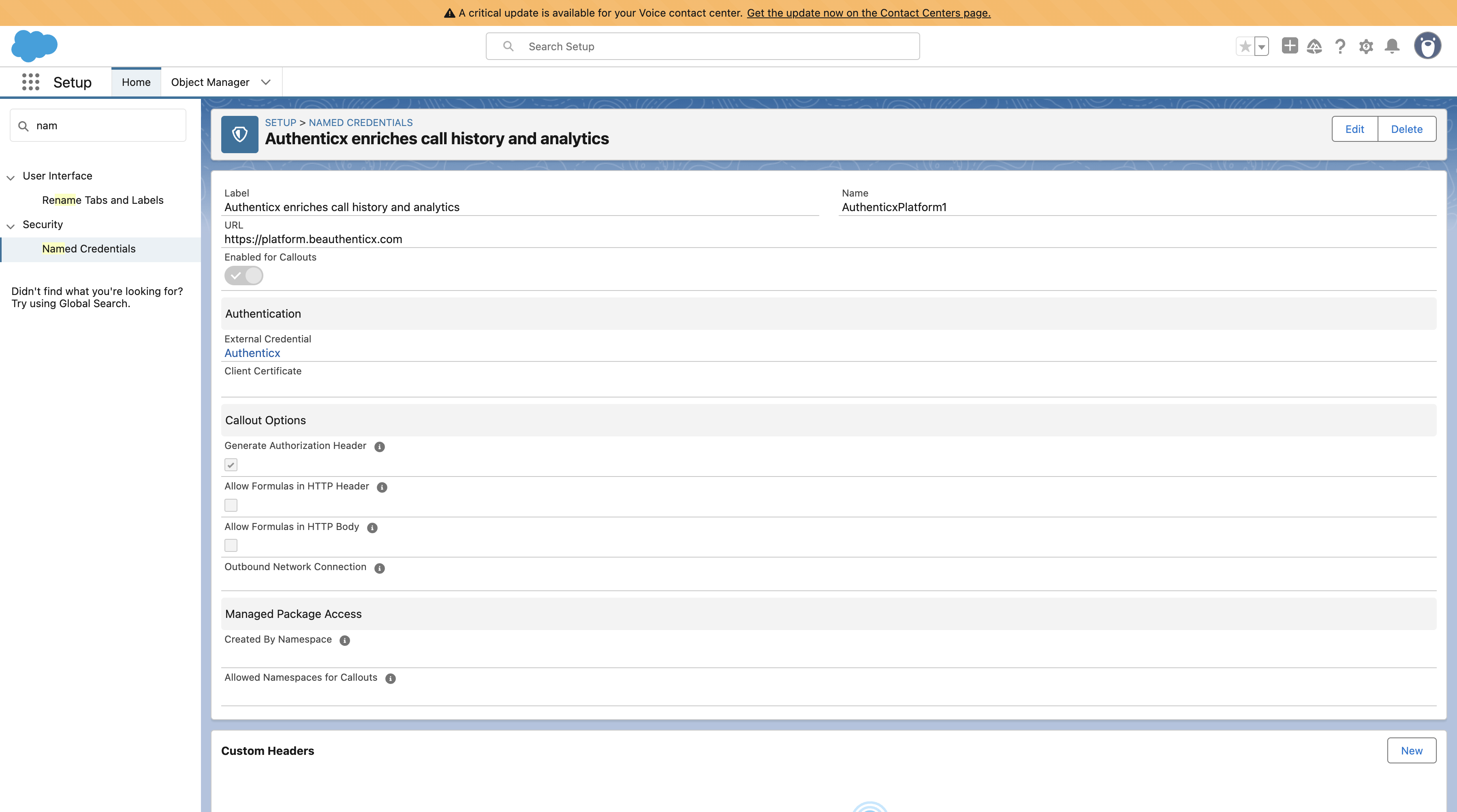Switch to the Home tab
The image size is (1457, 812).
136,82
